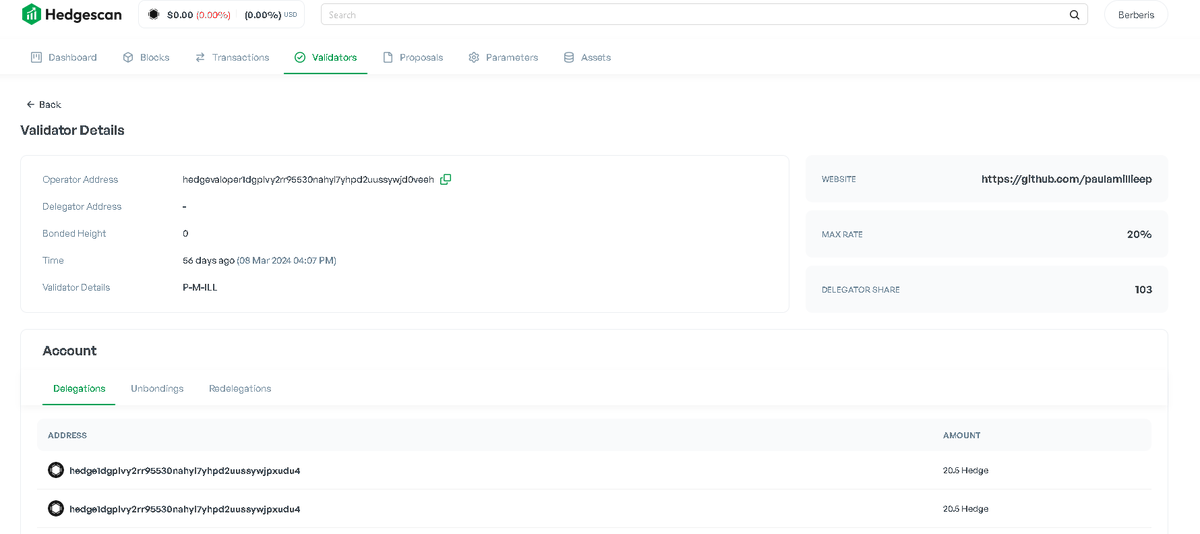
Task: Click the Proposals document icon
Action: tap(388, 57)
